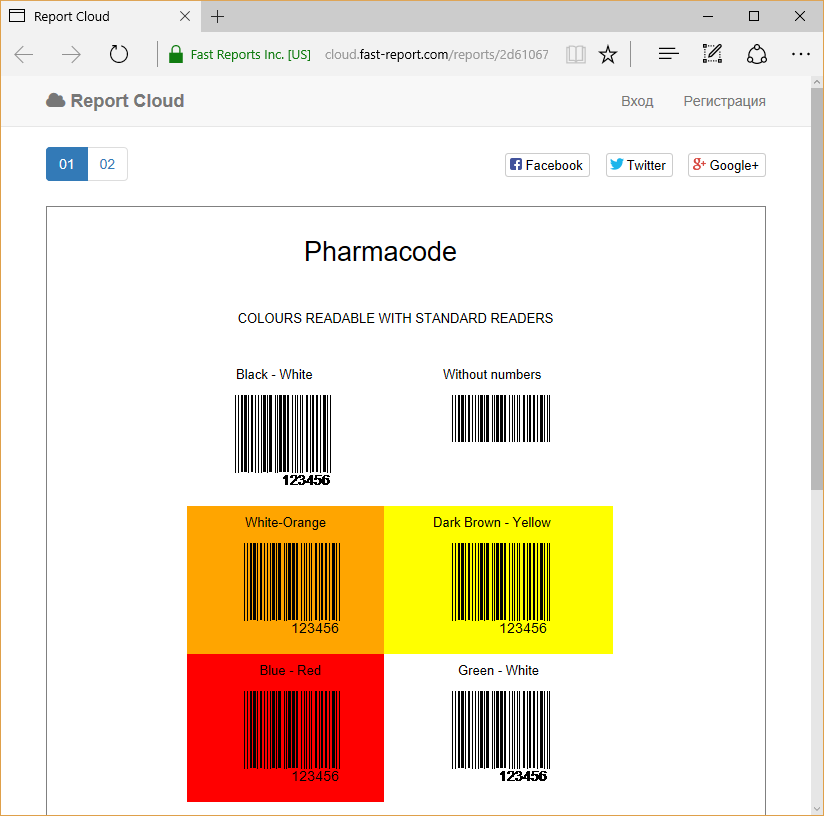The image size is (824, 816).
Task: Click the Black - White barcode
Action: pyautogui.click(x=283, y=440)
